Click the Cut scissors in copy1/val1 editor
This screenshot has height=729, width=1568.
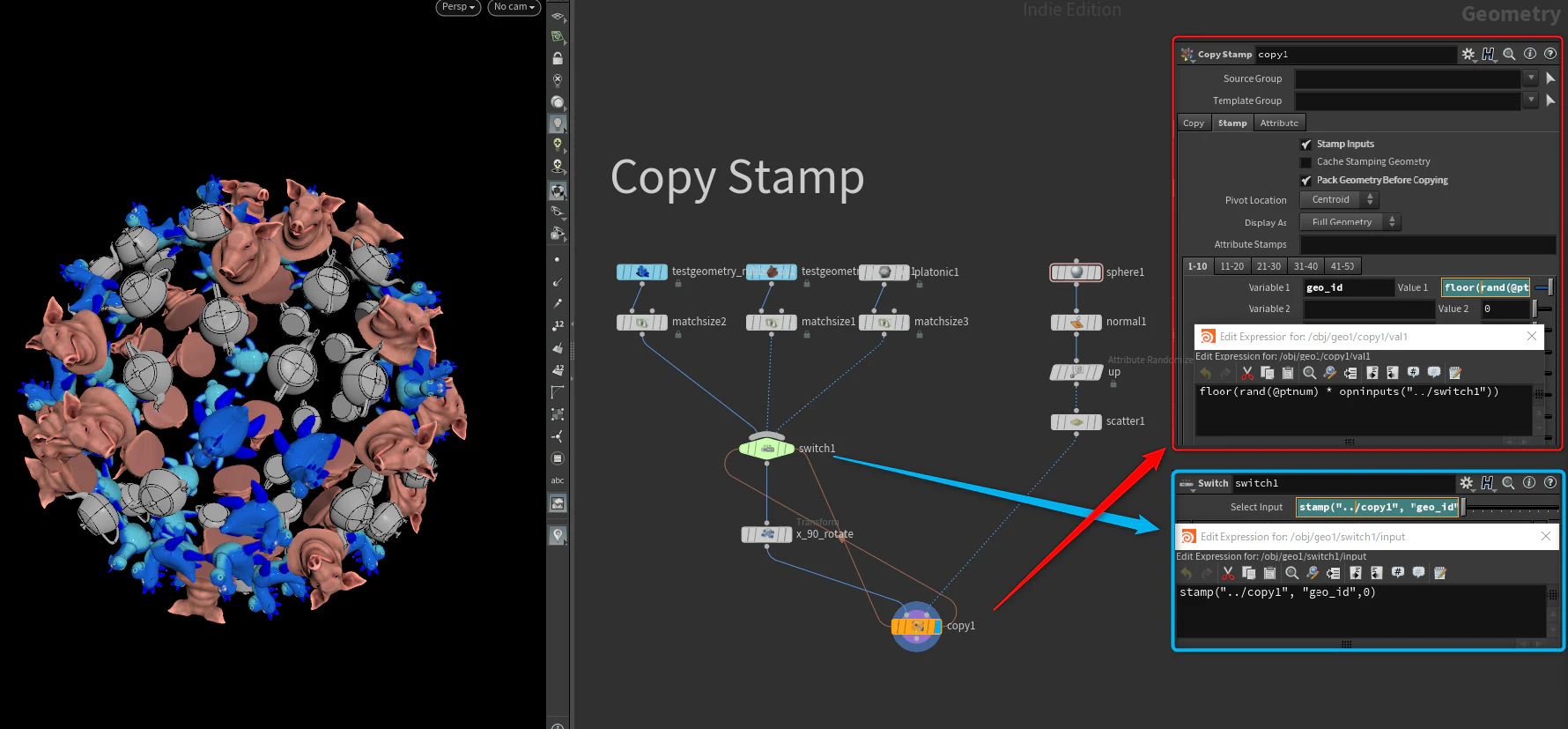[1247, 373]
